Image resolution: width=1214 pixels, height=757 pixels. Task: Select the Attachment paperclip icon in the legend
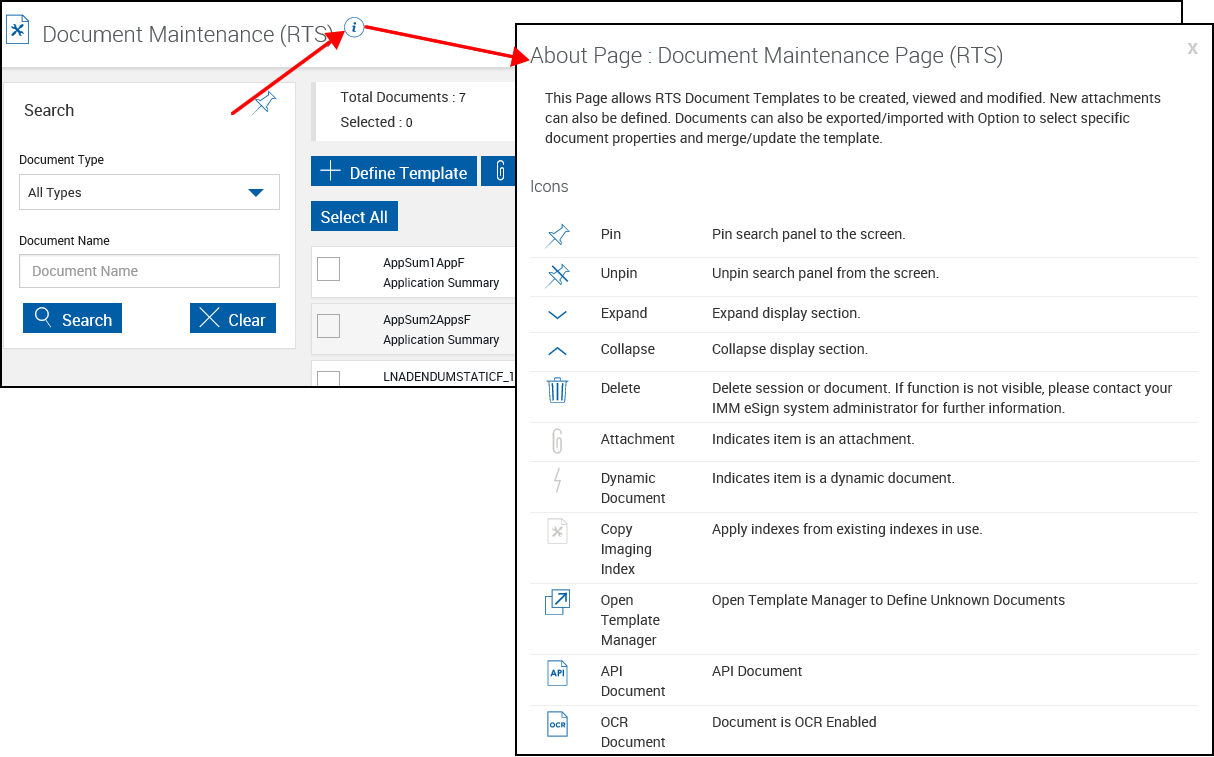(x=557, y=441)
